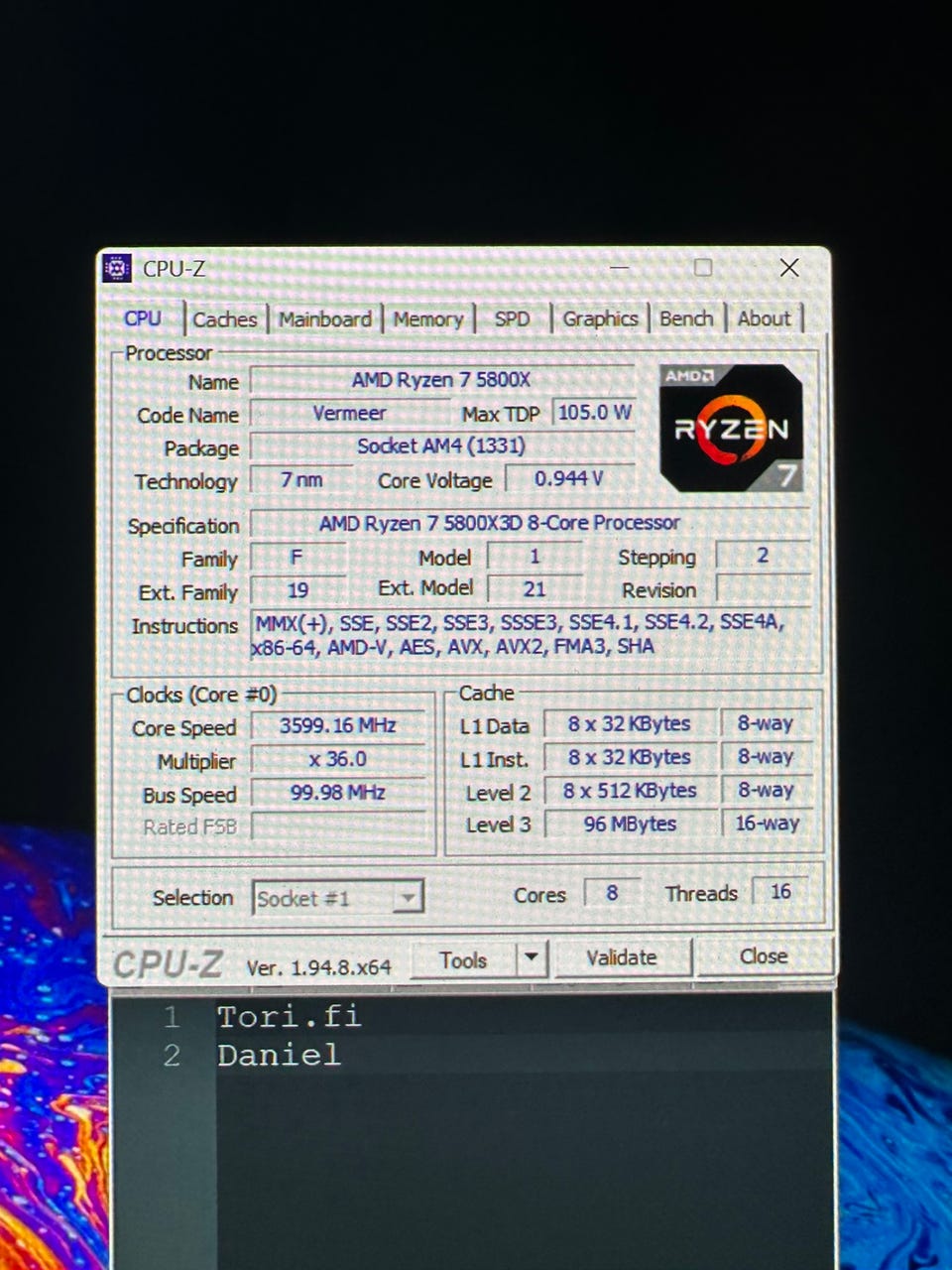Click the Core Speed value 3599.16 MHz
Screen dimensions: 952x1270
pos(338,725)
